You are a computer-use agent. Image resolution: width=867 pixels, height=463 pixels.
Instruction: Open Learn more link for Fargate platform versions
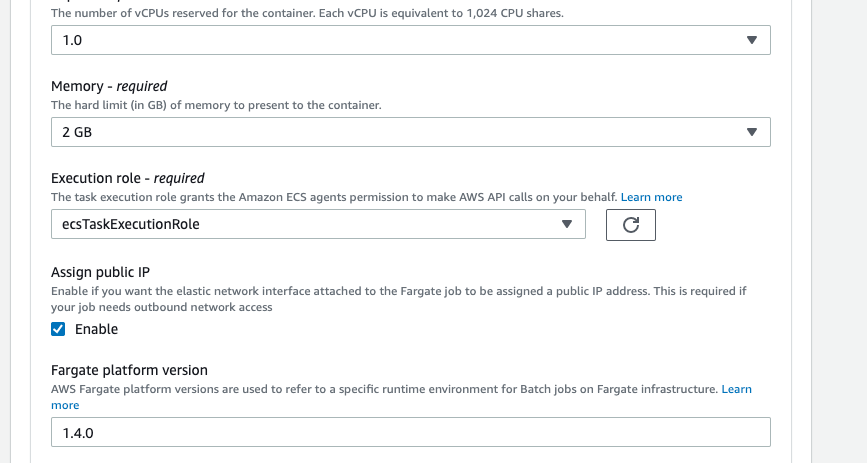pyautogui.click(x=737, y=388)
